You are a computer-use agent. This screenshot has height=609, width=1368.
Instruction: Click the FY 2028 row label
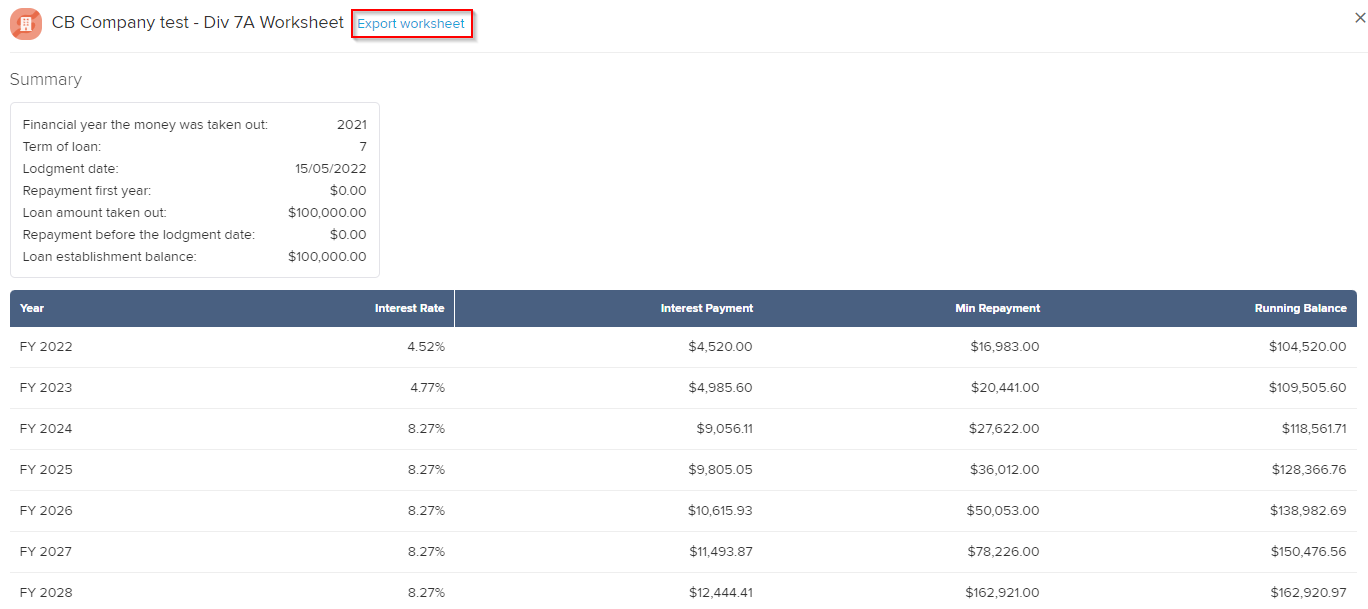pyautogui.click(x=46, y=593)
